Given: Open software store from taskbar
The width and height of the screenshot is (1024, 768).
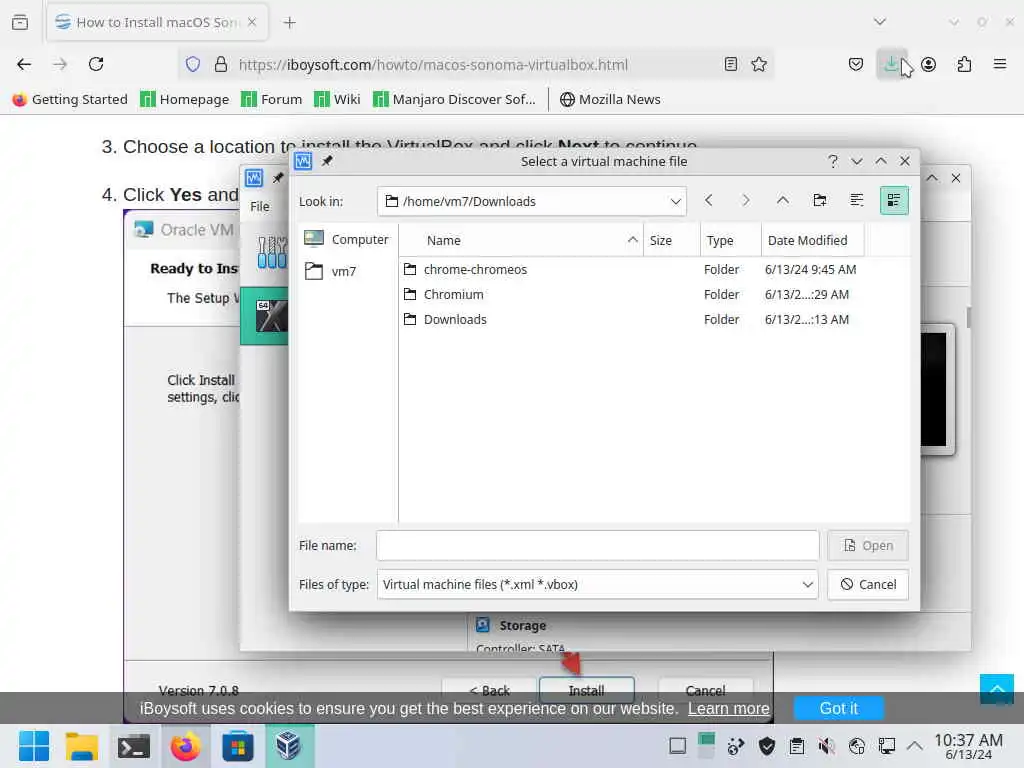Looking at the screenshot, I should point(238,746).
